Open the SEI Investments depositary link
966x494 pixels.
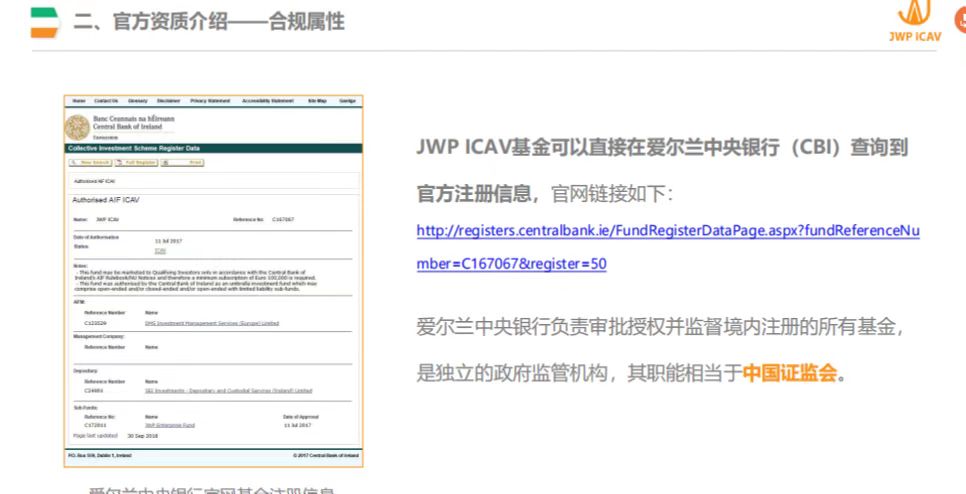click(229, 391)
